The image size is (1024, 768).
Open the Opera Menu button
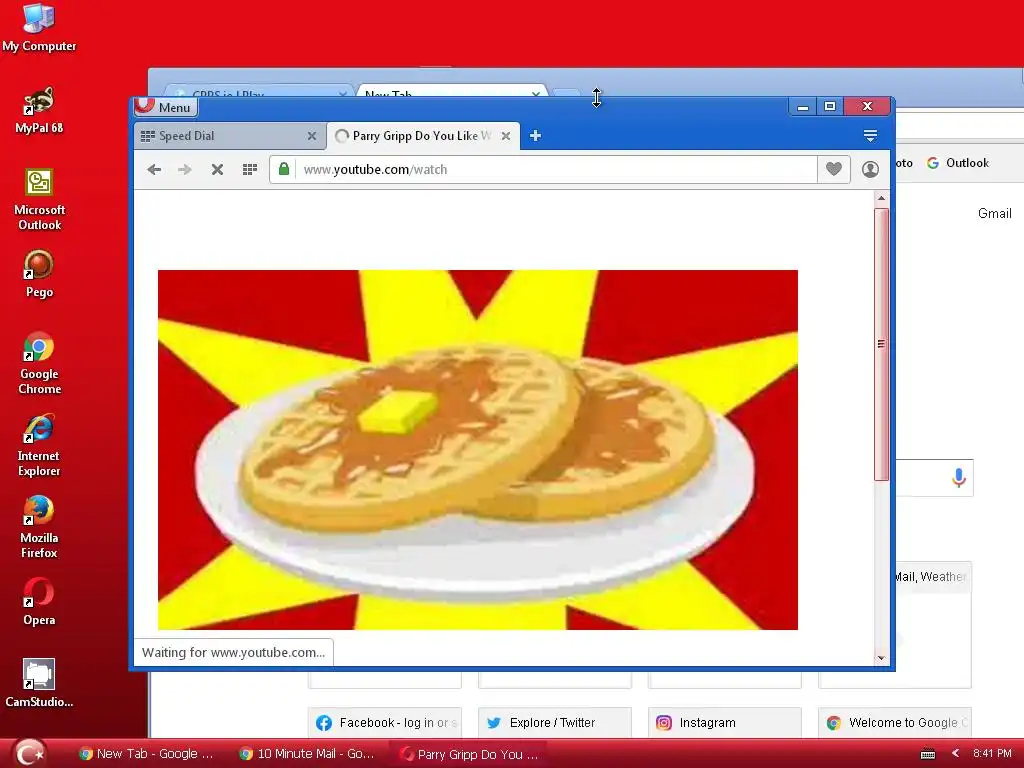(x=166, y=107)
